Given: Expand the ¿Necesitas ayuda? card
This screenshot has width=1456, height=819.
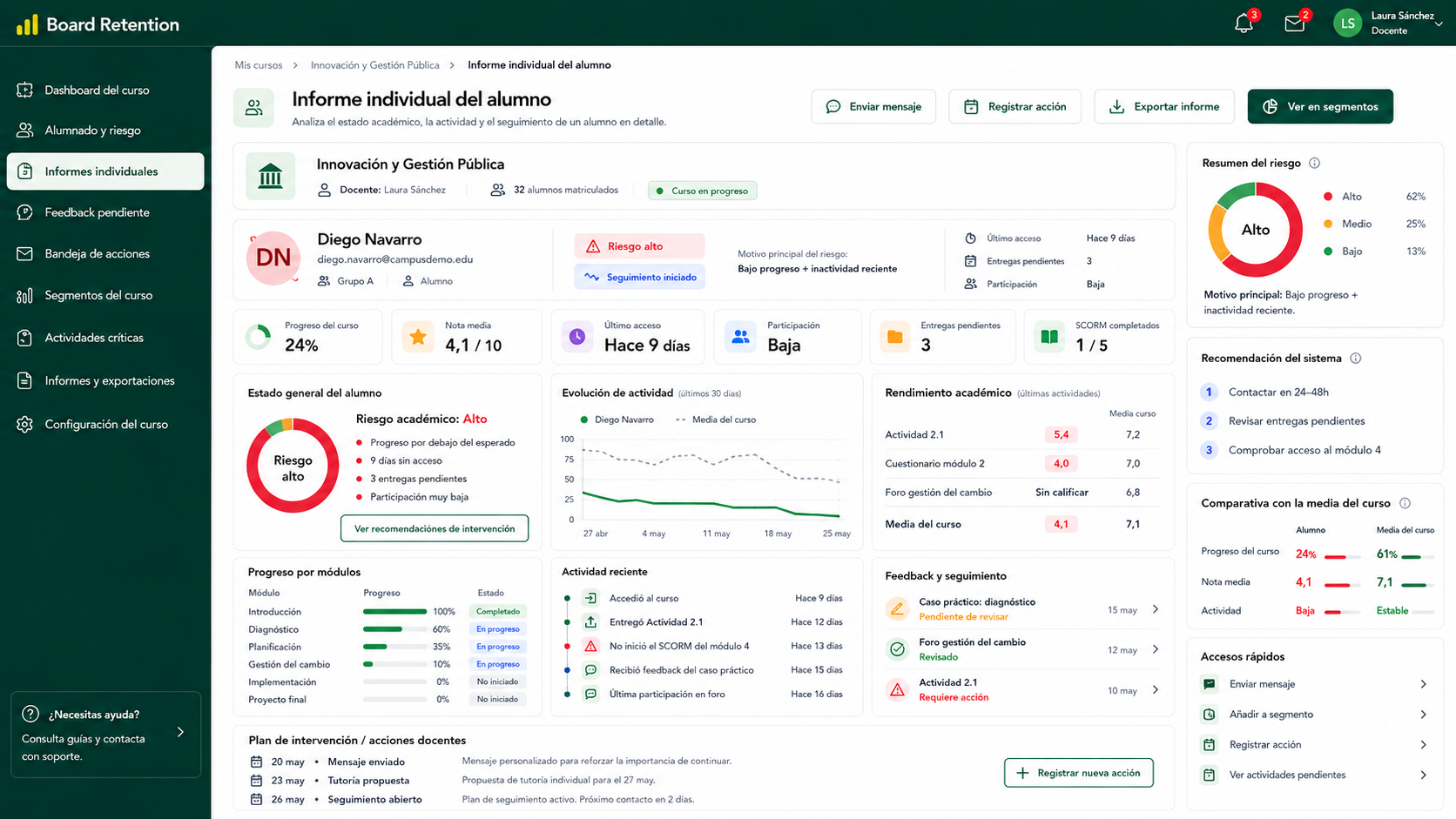Looking at the screenshot, I should pos(180,732).
